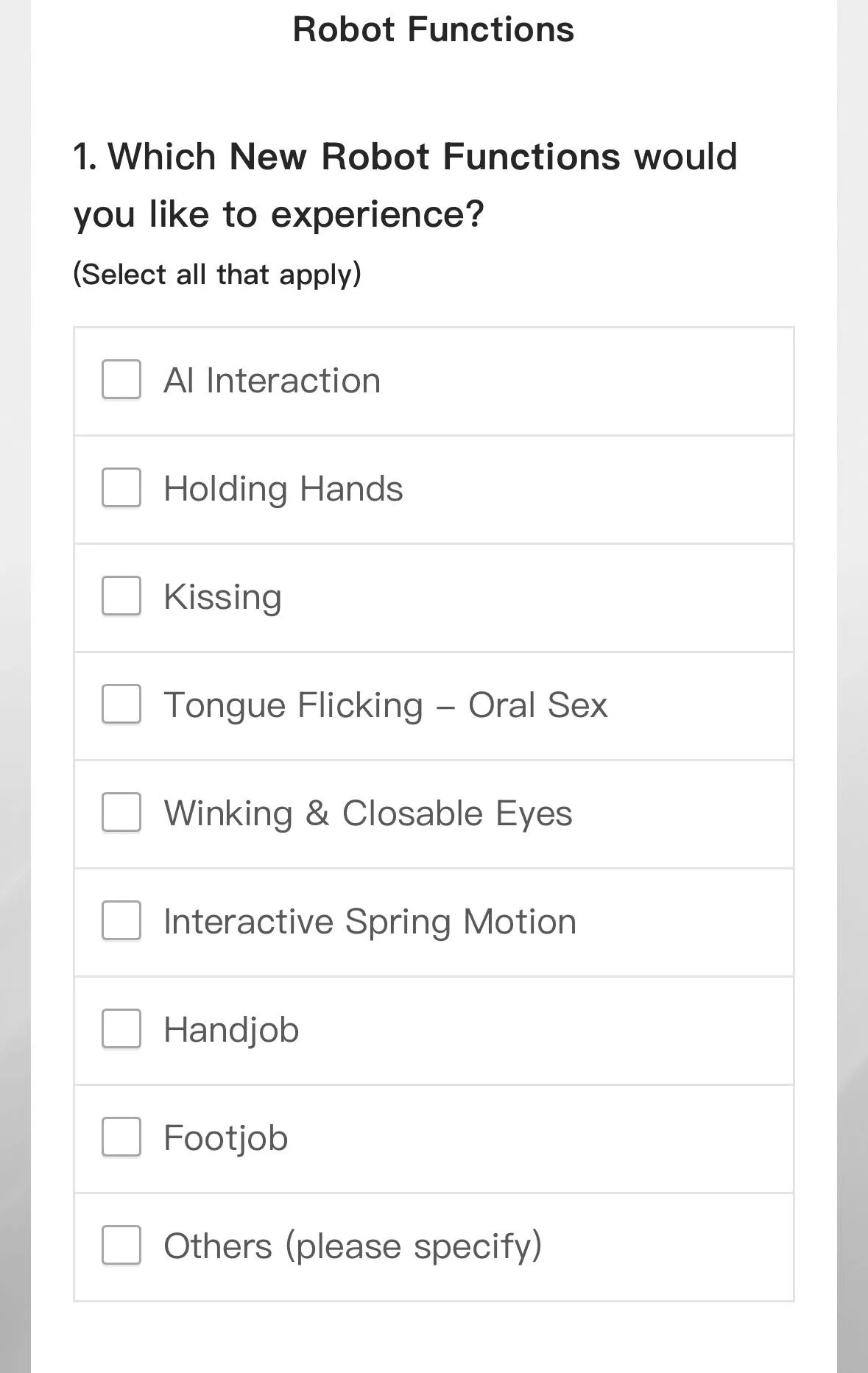Screen dimensions: 868x1373
Task: Toggle the Winking & Closable Eyes checkbox
Action: (121, 812)
